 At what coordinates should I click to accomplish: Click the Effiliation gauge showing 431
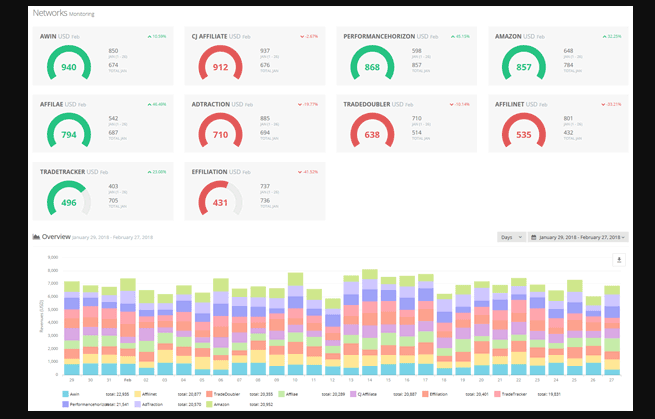(x=221, y=199)
